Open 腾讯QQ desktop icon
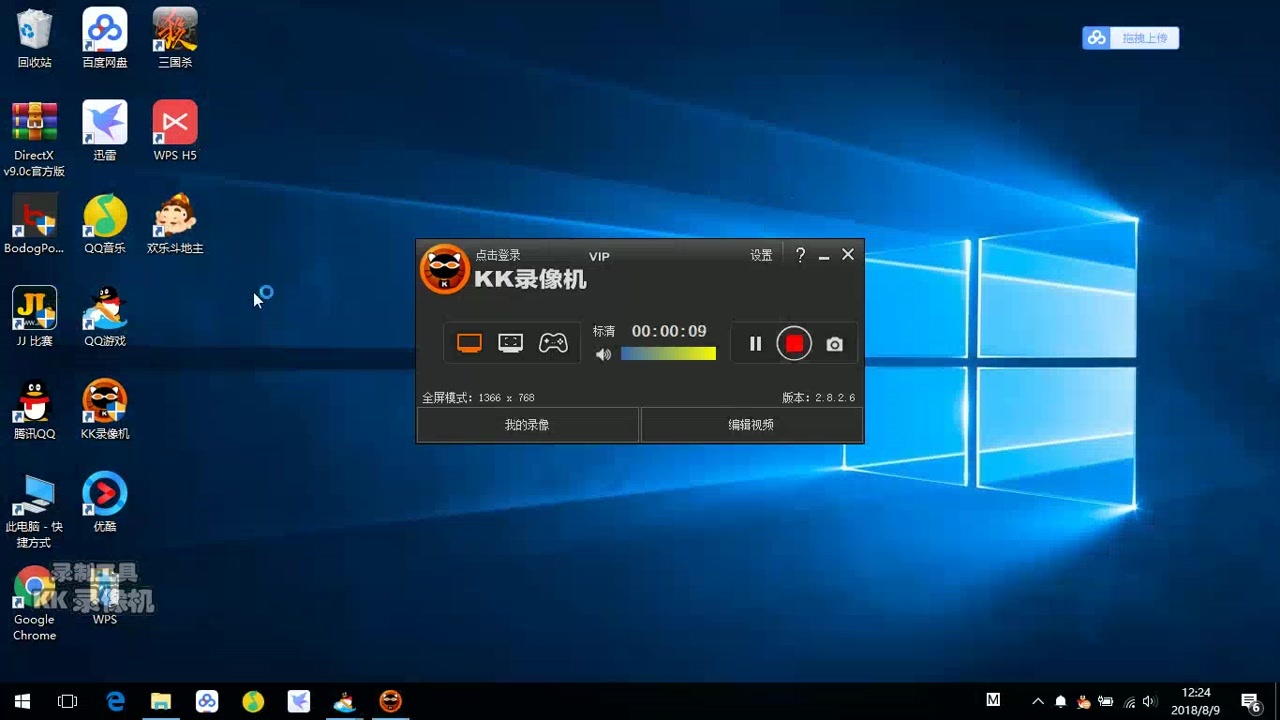The image size is (1280, 720). [x=34, y=410]
